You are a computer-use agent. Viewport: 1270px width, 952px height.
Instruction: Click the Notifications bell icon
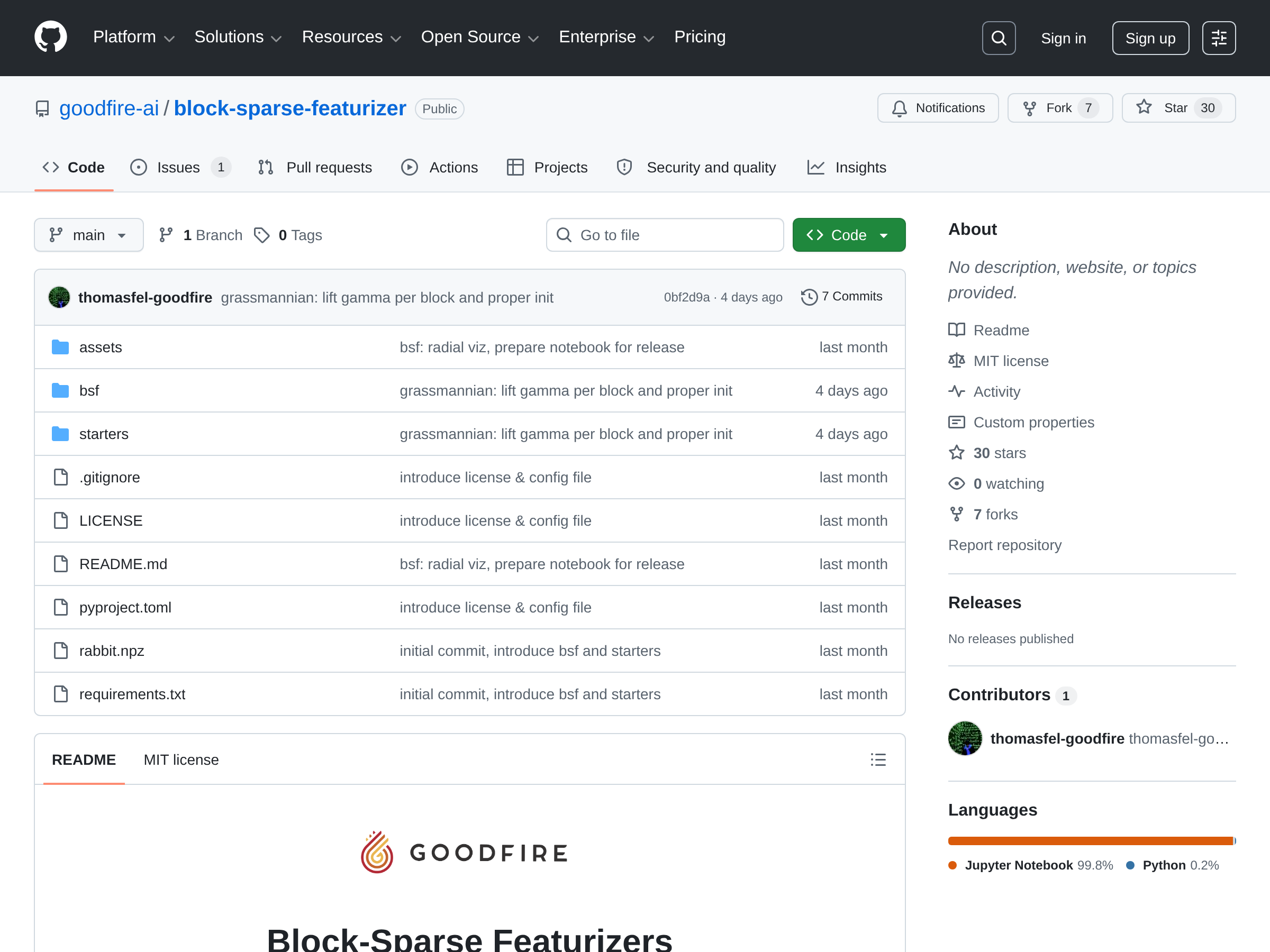coord(899,108)
